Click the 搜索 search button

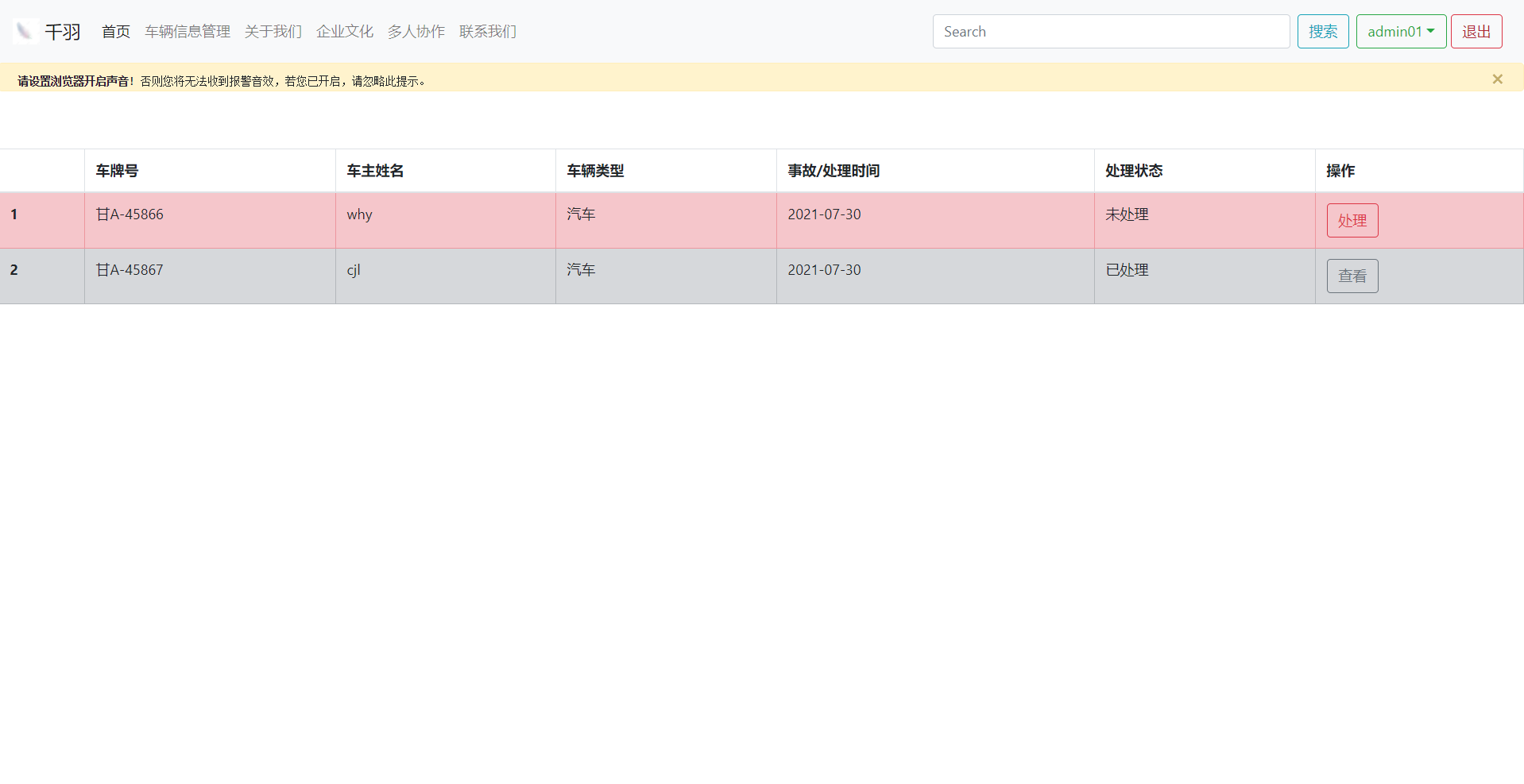pos(1323,32)
